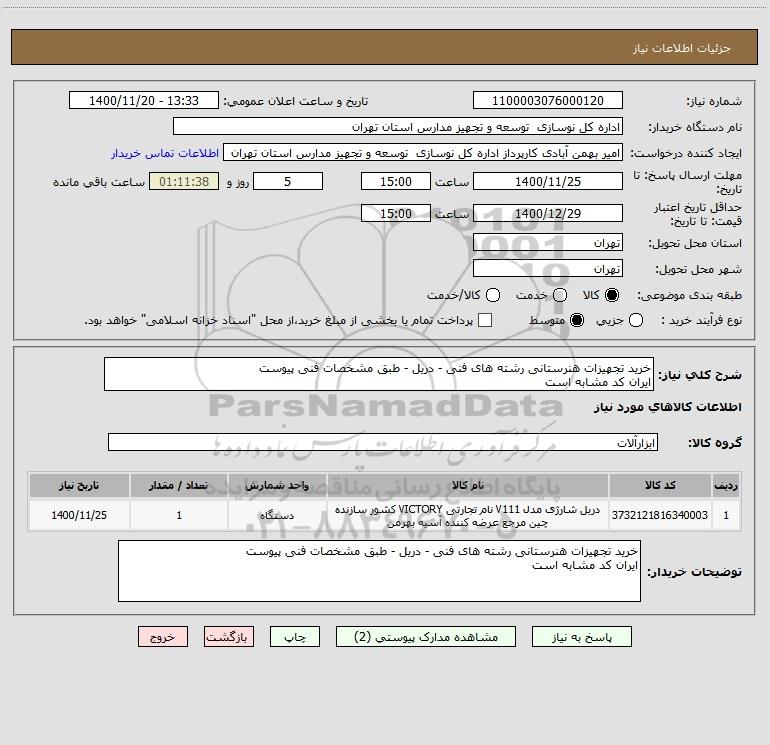
Task: Click the public announcement date field
Action: point(144,100)
